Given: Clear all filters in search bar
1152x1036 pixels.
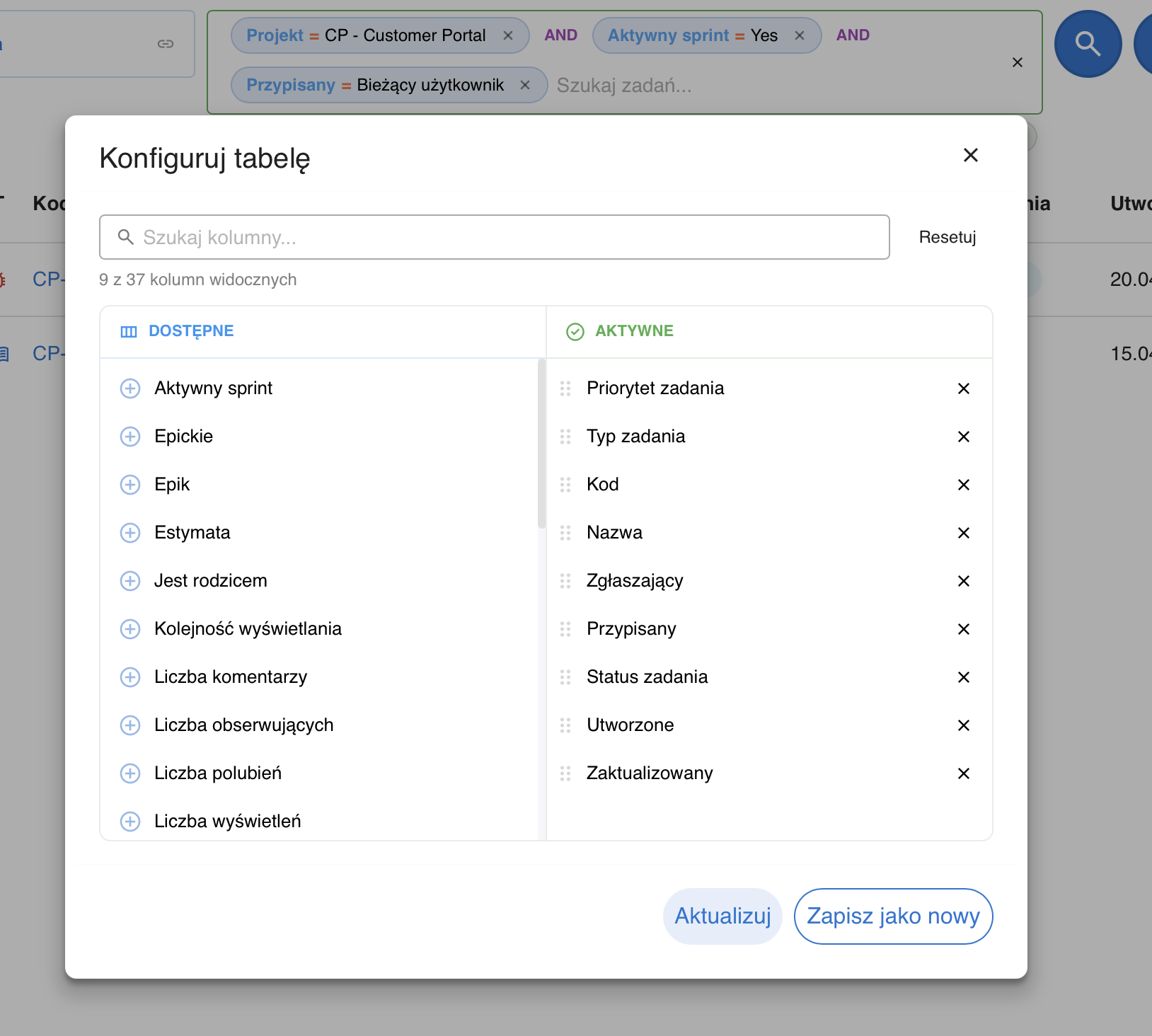Looking at the screenshot, I should pyautogui.click(x=1018, y=62).
